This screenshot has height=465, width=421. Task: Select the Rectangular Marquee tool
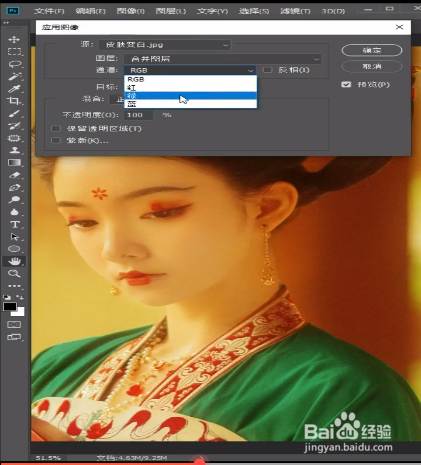point(14,52)
